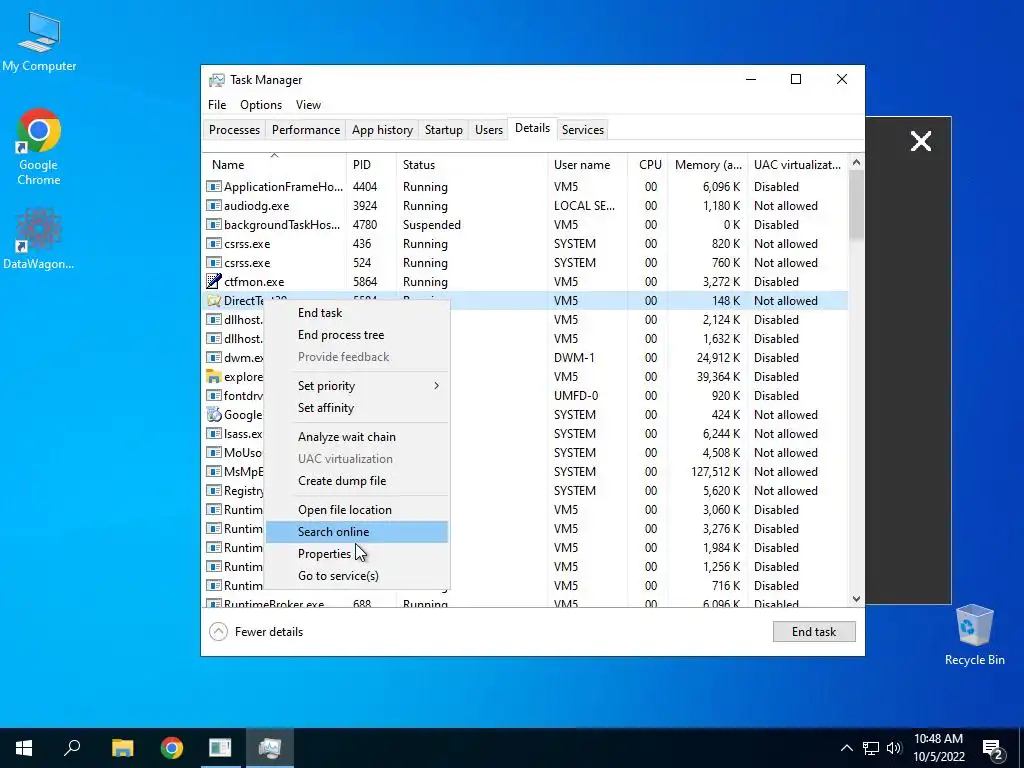Sort by the Status column header

tap(472, 165)
